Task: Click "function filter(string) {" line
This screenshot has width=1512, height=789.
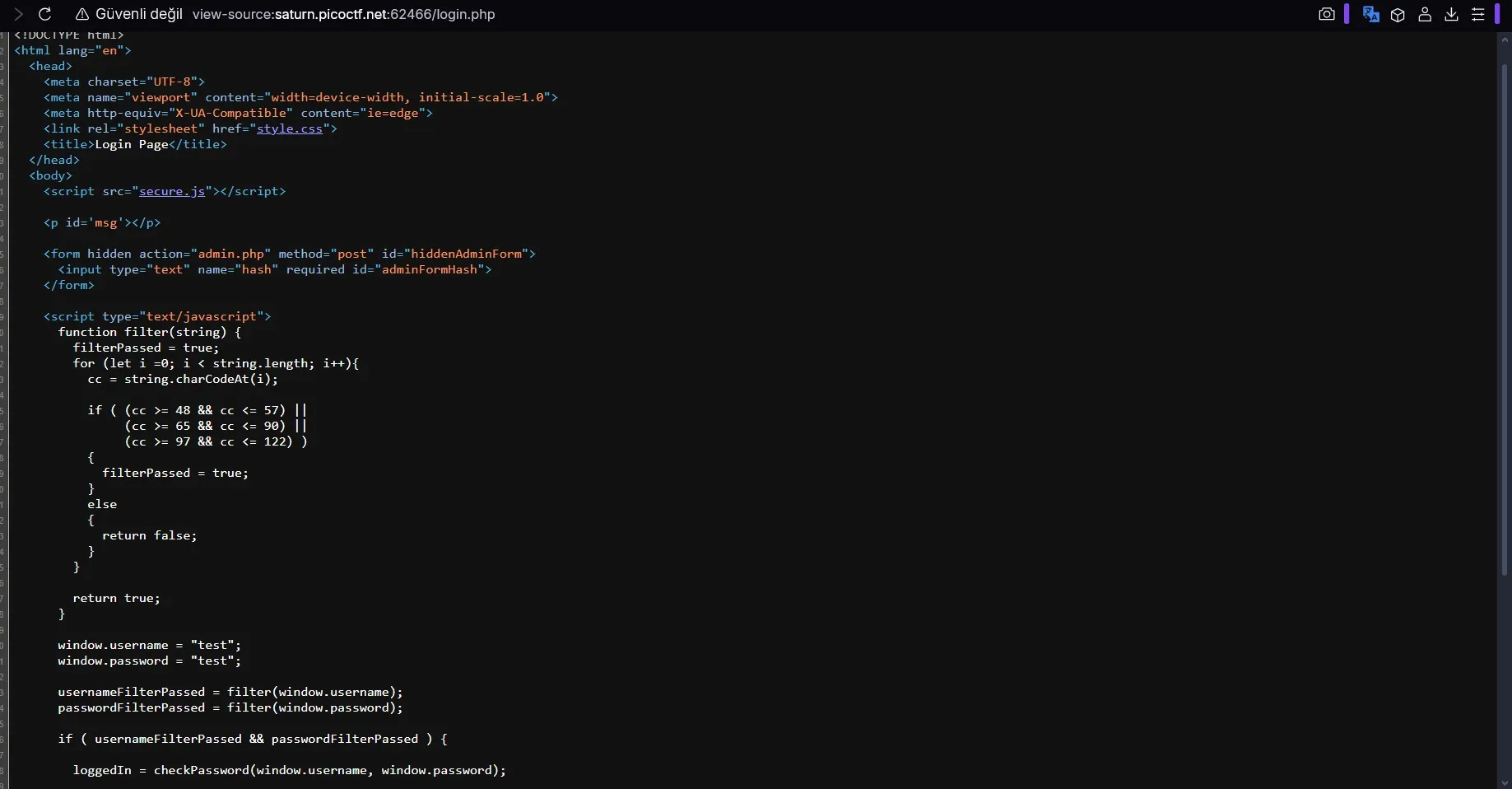Action: 150,332
